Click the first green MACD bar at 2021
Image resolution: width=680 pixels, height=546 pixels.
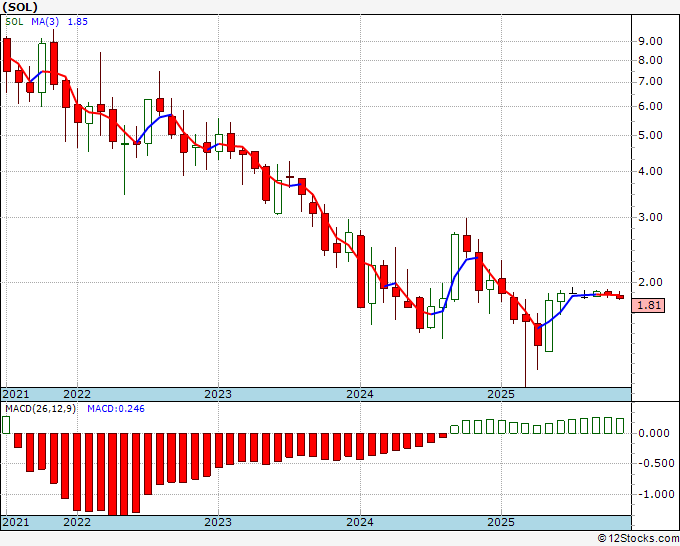point(6,425)
